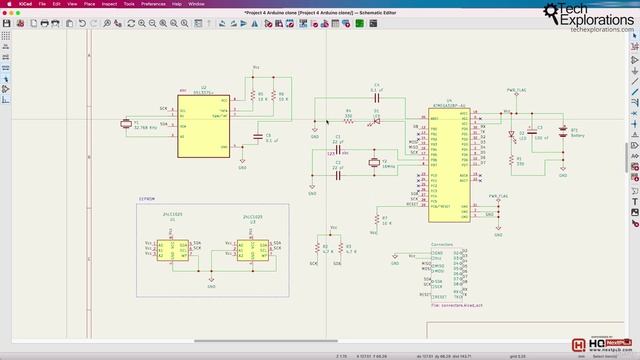Click the Save schematic icon
The image size is (640, 360).
click(x=7, y=23)
